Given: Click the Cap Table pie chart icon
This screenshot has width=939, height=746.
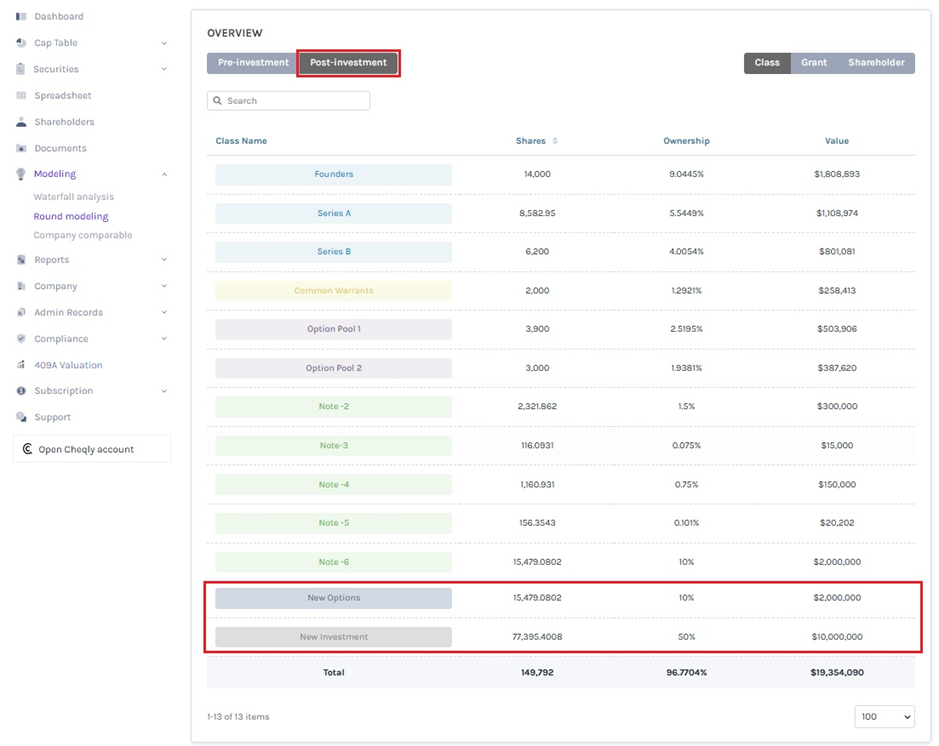Looking at the screenshot, I should point(22,43).
